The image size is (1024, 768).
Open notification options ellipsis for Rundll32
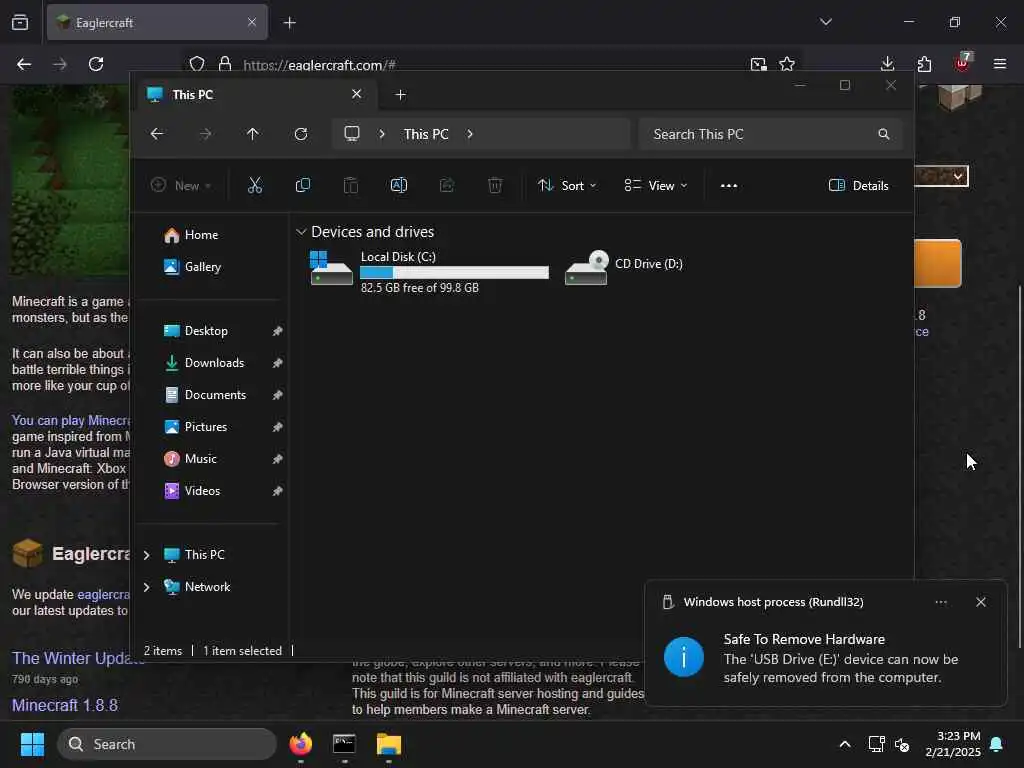pos(941,602)
